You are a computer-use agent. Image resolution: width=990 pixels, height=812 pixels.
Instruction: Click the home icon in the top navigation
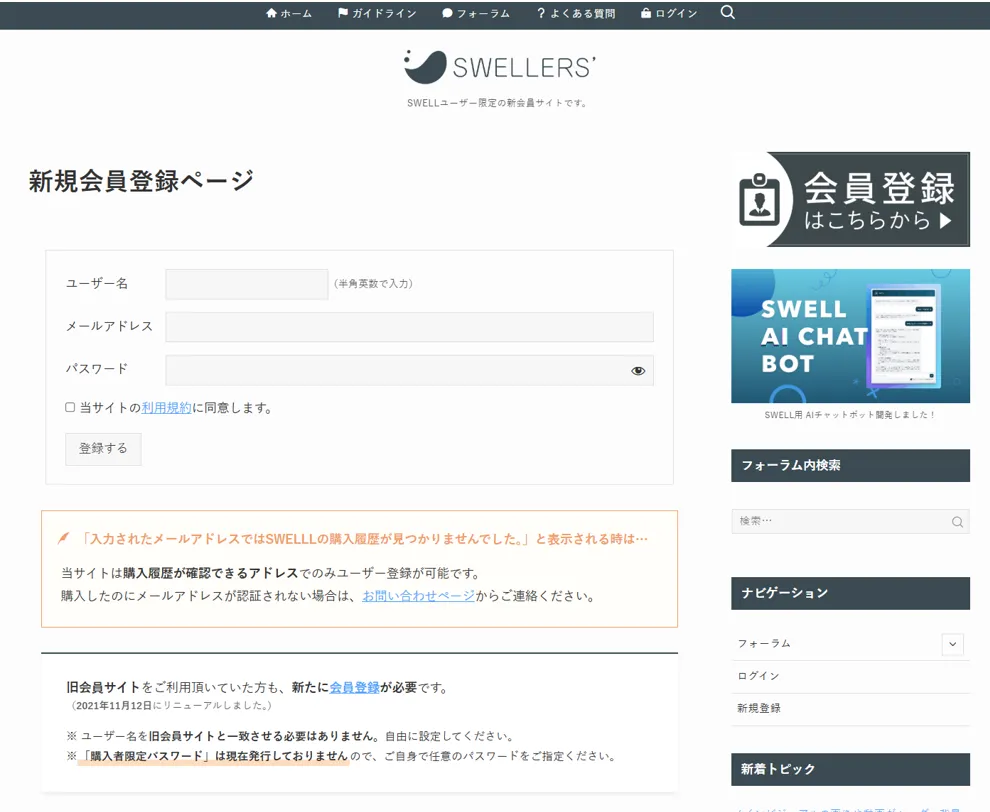pos(271,14)
